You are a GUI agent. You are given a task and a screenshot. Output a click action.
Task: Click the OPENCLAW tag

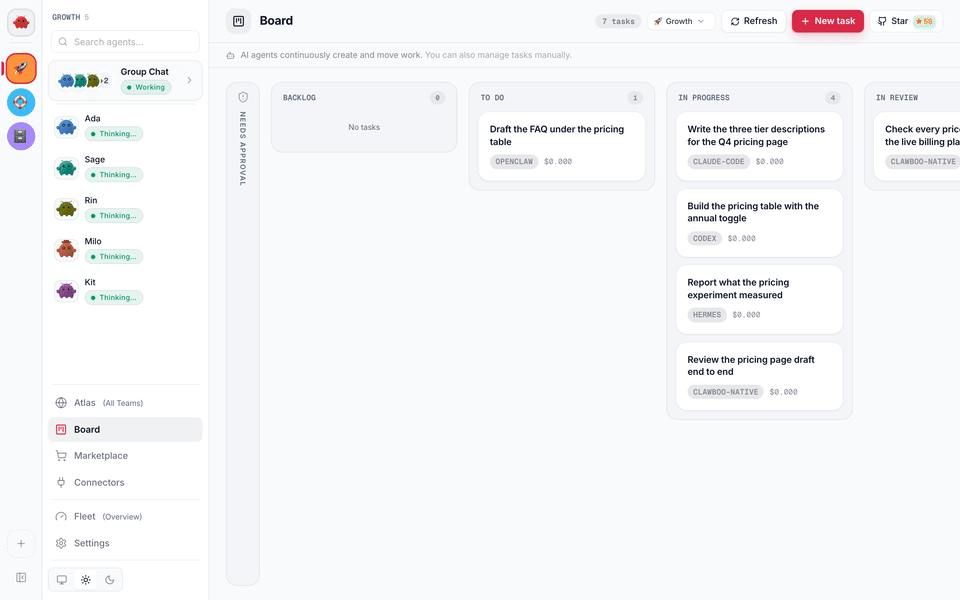pyautogui.click(x=514, y=162)
